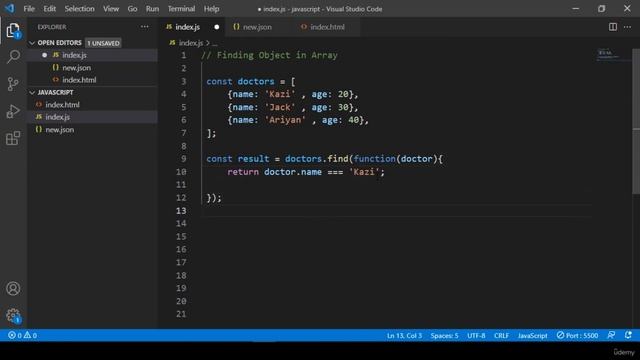Click the 1 UNSAVED badge
This screenshot has height=360, width=640.
(103, 43)
